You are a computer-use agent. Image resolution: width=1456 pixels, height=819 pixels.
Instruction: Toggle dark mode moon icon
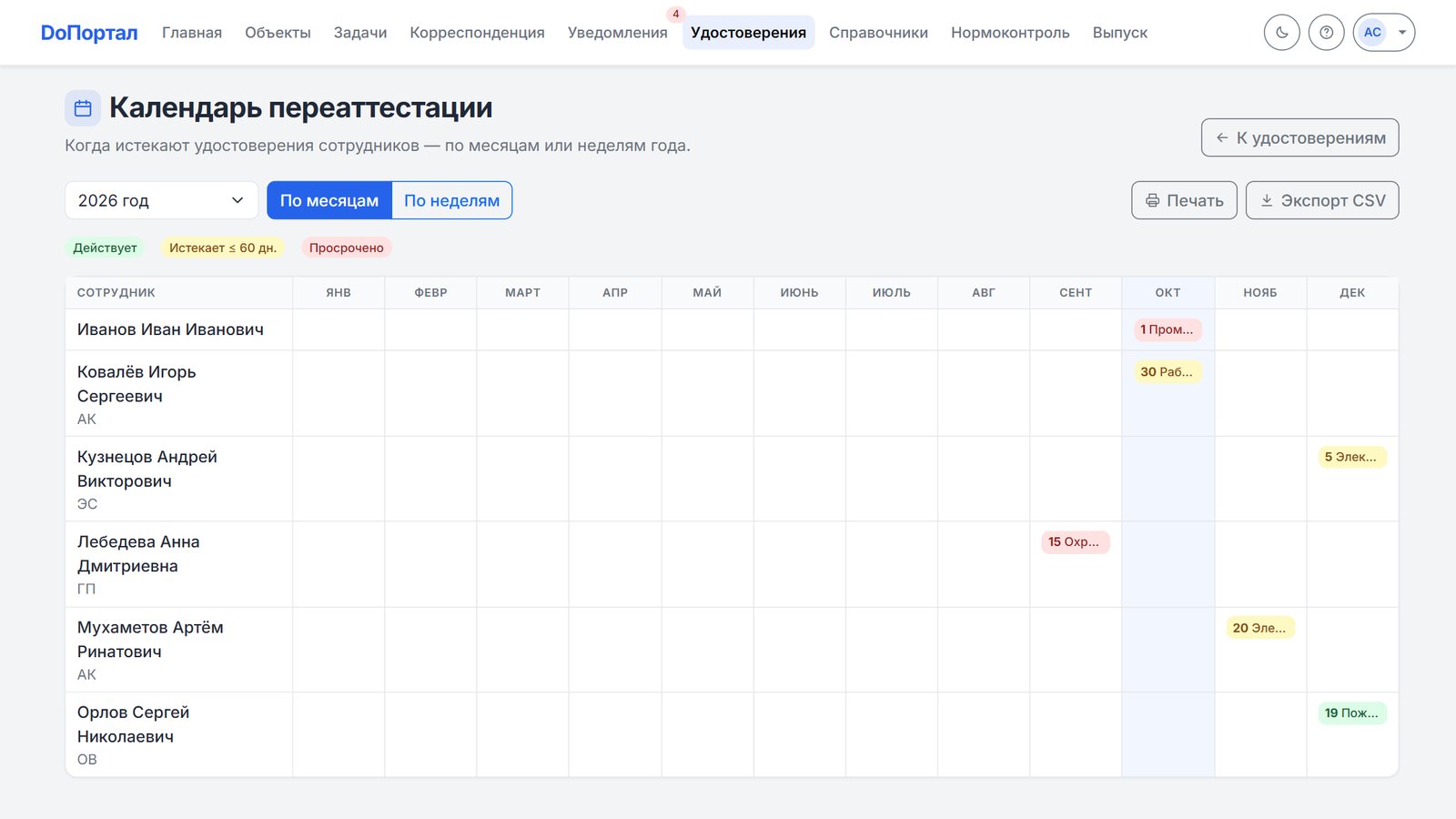pyautogui.click(x=1281, y=33)
